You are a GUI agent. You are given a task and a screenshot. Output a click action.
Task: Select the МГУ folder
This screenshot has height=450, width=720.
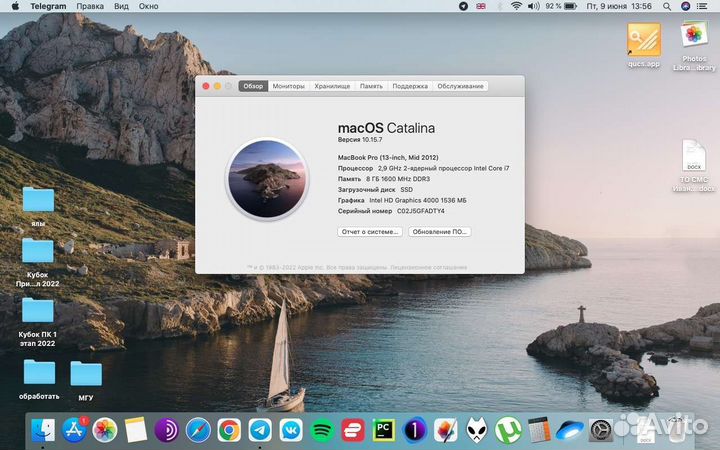[86, 380]
